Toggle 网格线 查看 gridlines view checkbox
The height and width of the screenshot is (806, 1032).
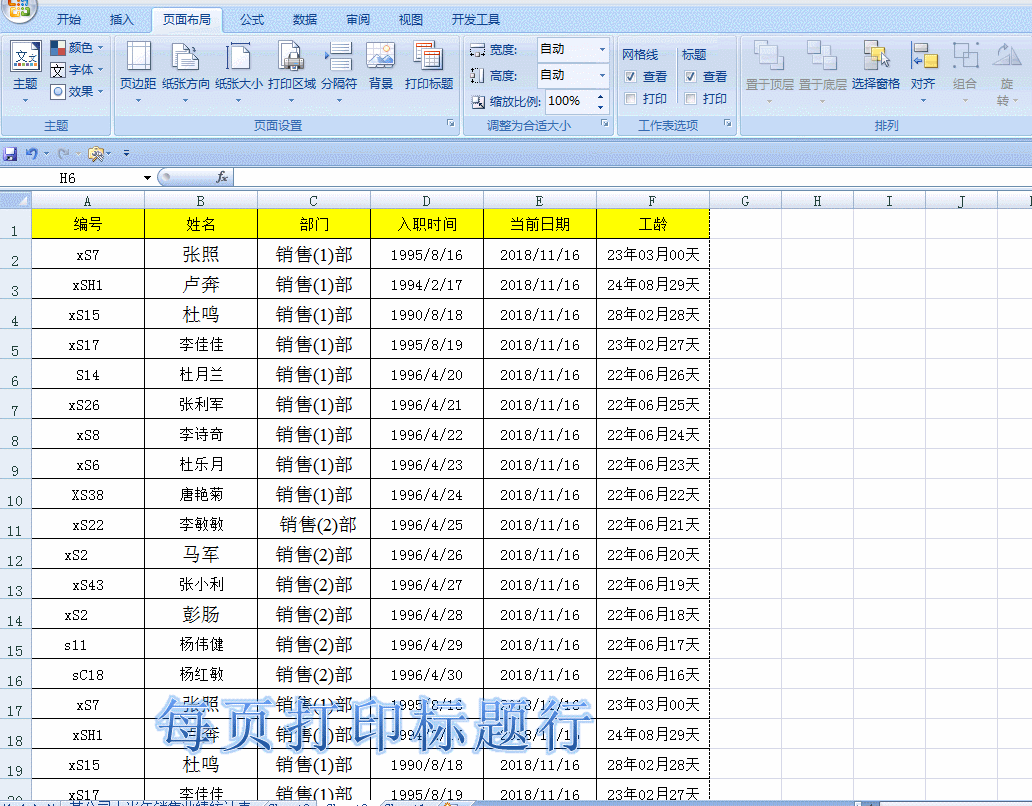[x=631, y=76]
